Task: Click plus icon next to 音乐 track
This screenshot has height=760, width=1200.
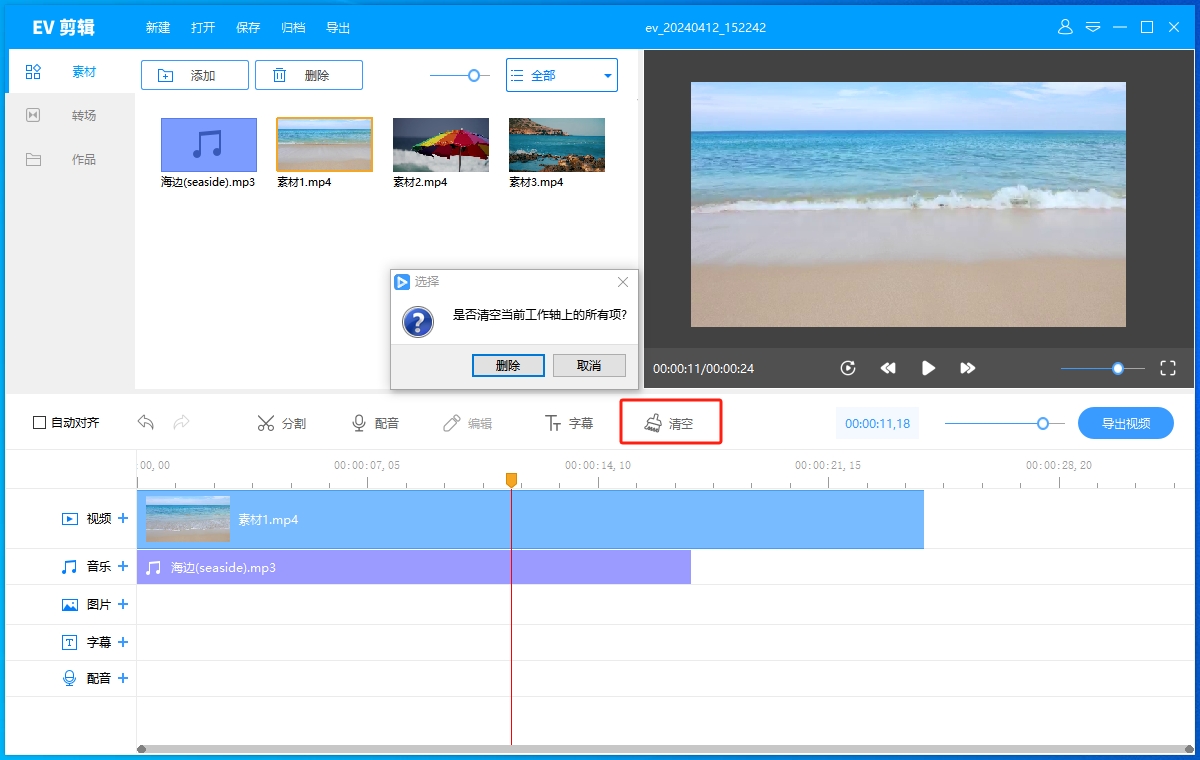Action: coord(123,566)
